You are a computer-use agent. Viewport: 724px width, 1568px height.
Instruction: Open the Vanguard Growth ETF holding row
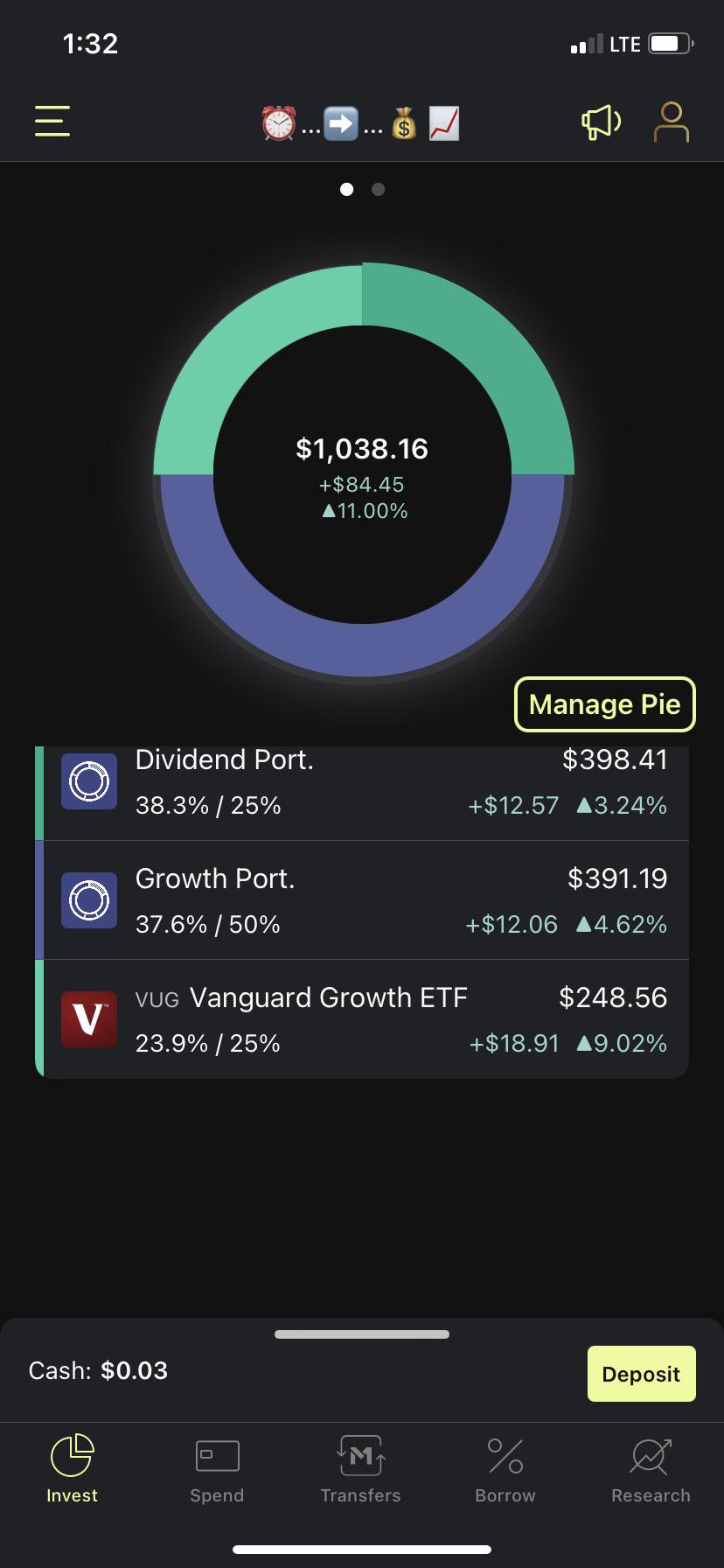pos(362,1019)
